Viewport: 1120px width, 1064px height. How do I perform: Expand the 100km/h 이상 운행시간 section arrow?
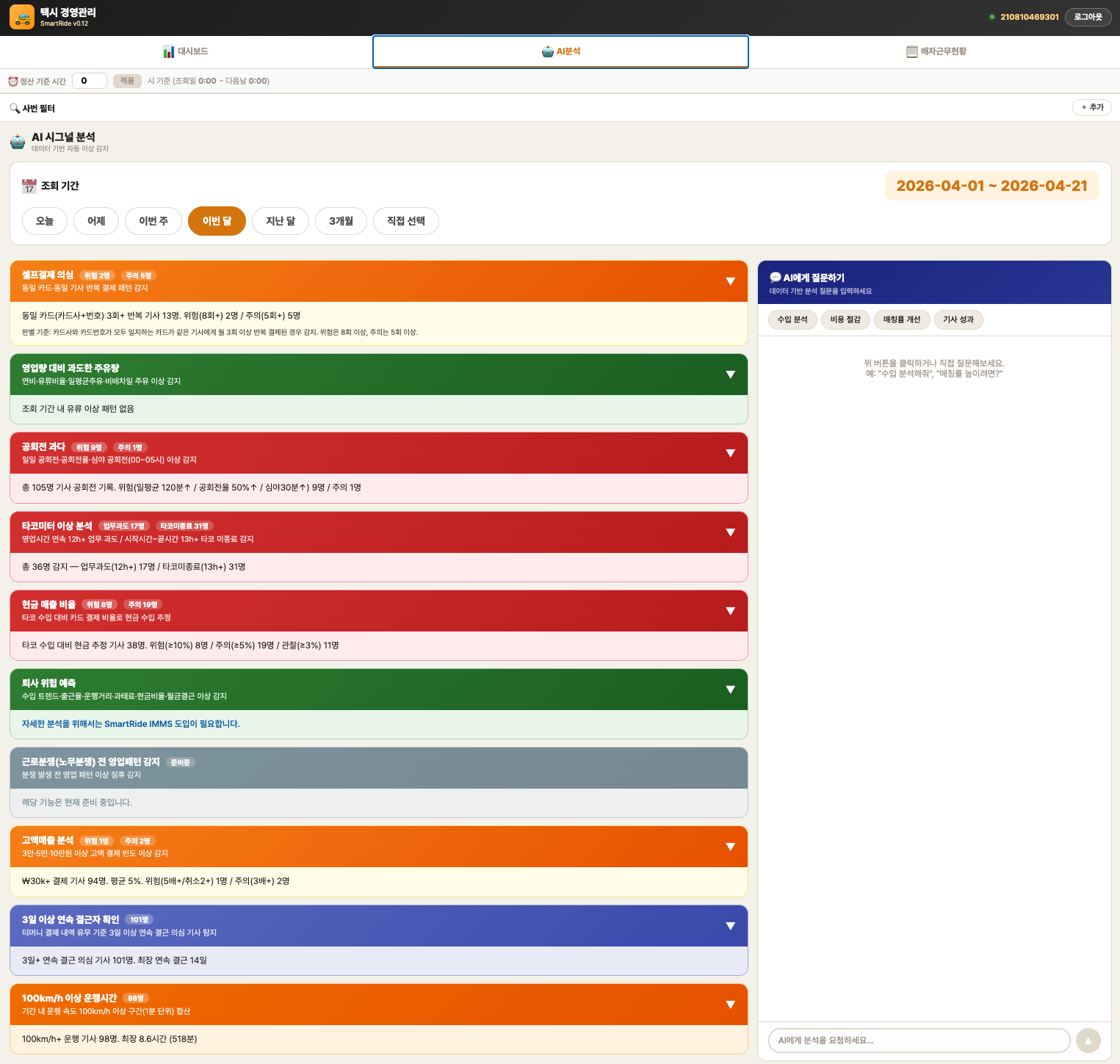(730, 1005)
